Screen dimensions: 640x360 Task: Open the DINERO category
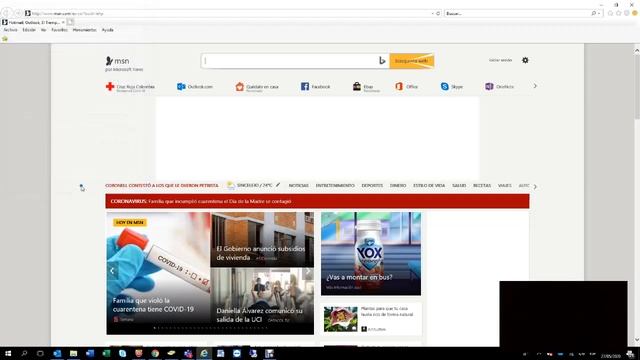(398, 185)
